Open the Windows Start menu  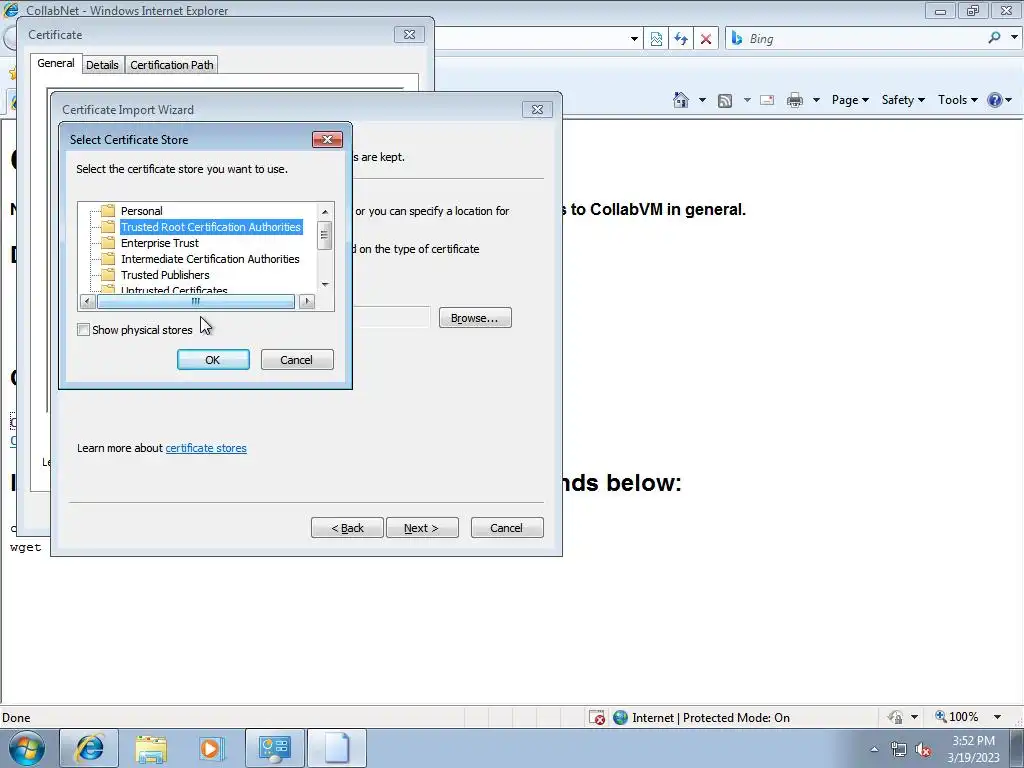pos(25,748)
